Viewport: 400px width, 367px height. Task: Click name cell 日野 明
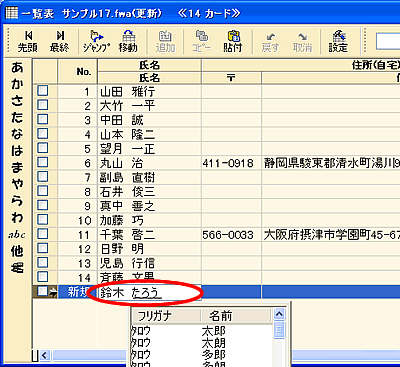[x=149, y=249]
